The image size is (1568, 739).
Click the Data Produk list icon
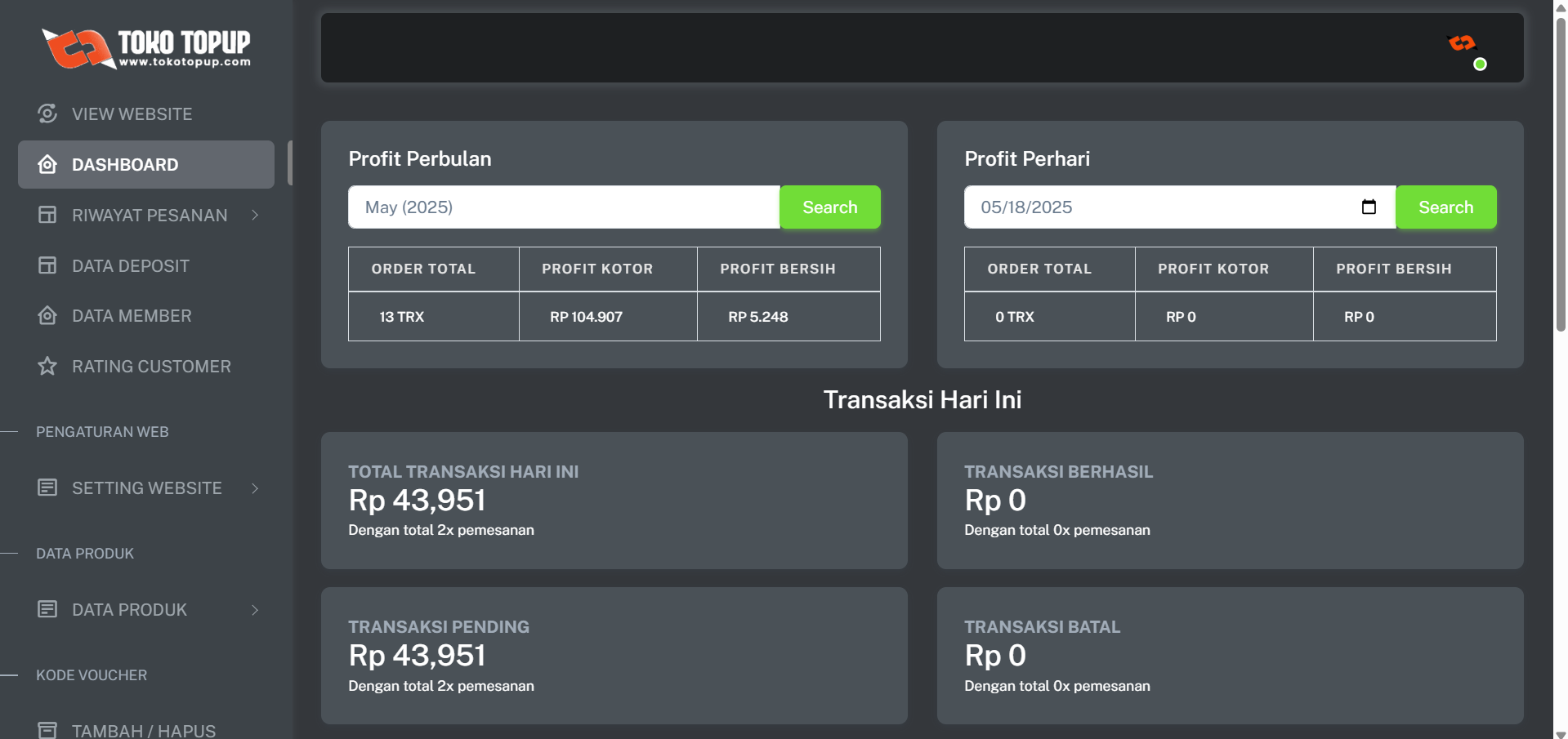(47, 609)
